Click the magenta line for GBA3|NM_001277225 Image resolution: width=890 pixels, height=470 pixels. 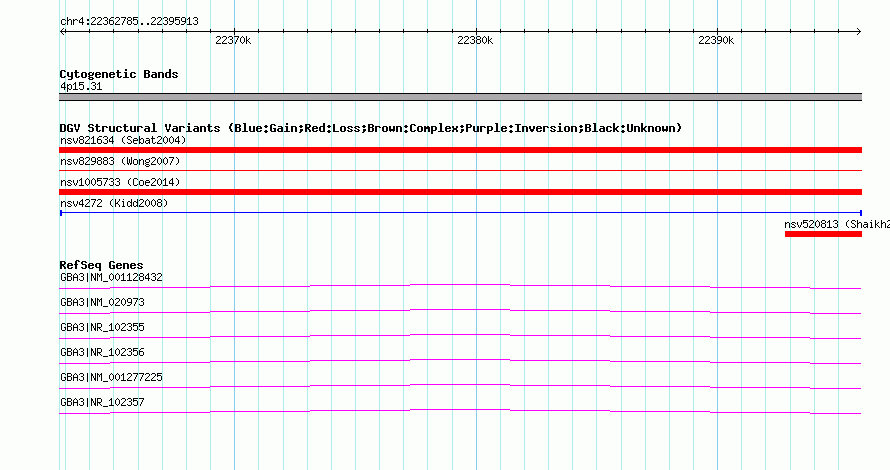pyautogui.click(x=460, y=386)
